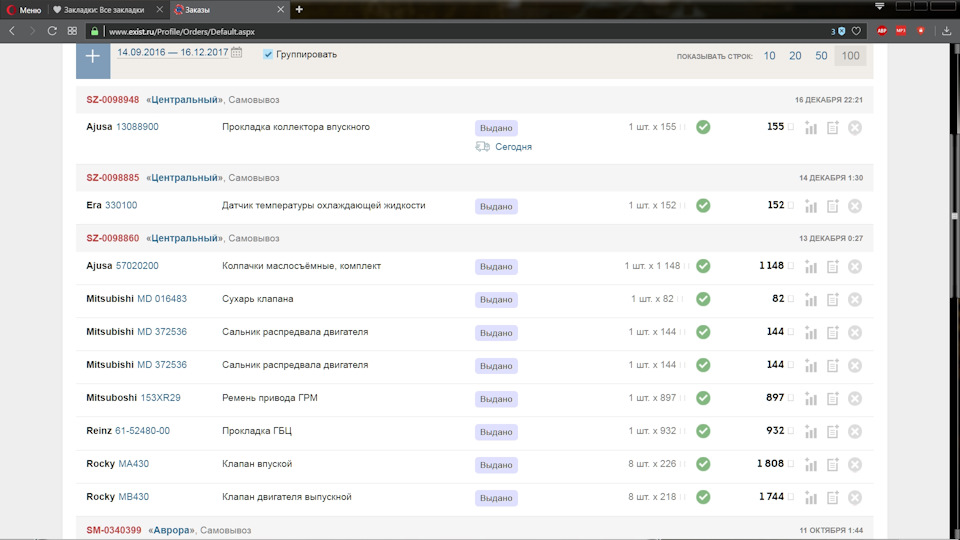Click the note icon for Era 330100
The image size is (960, 540).
(833, 206)
